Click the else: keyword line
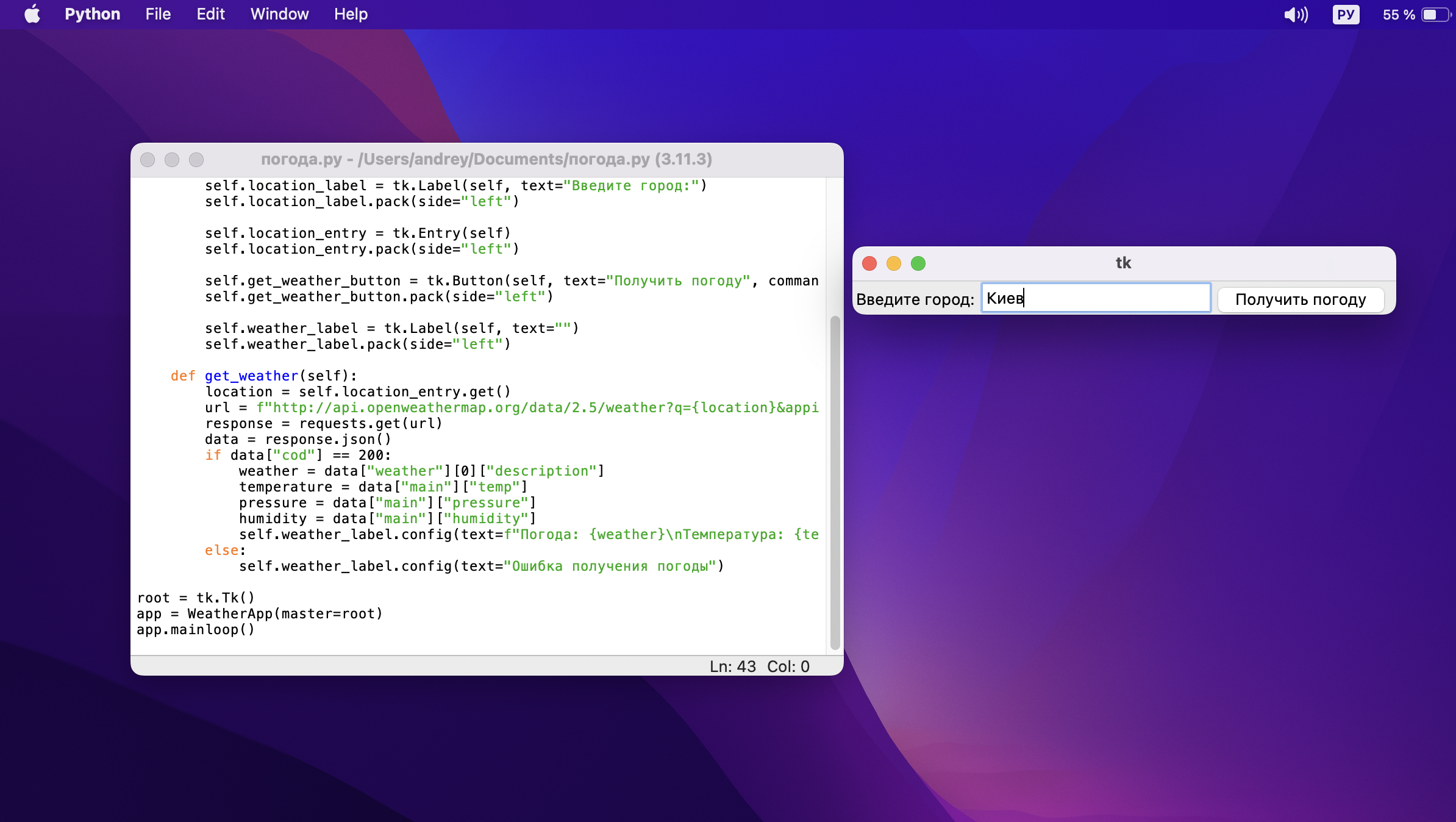 click(225, 550)
